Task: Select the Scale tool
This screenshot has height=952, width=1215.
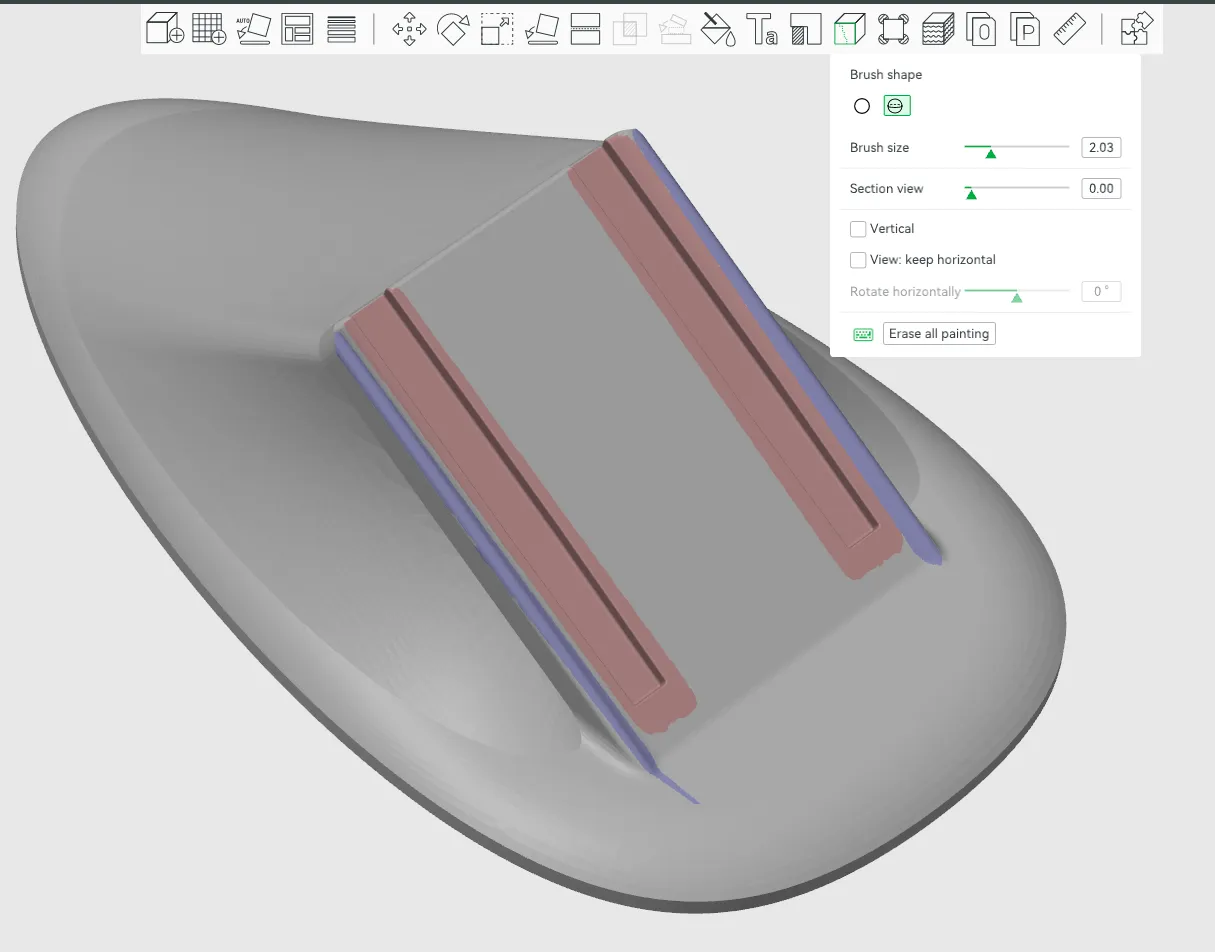Action: pyautogui.click(x=497, y=29)
